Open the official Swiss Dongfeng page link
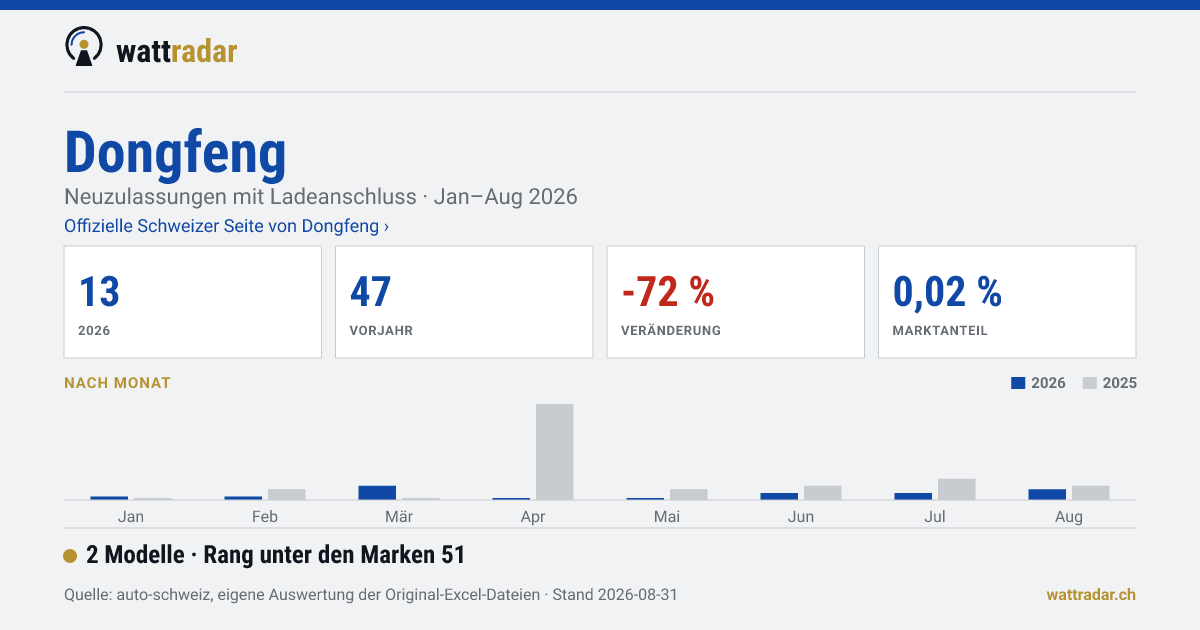Image resolution: width=1200 pixels, height=630 pixels. [226, 226]
